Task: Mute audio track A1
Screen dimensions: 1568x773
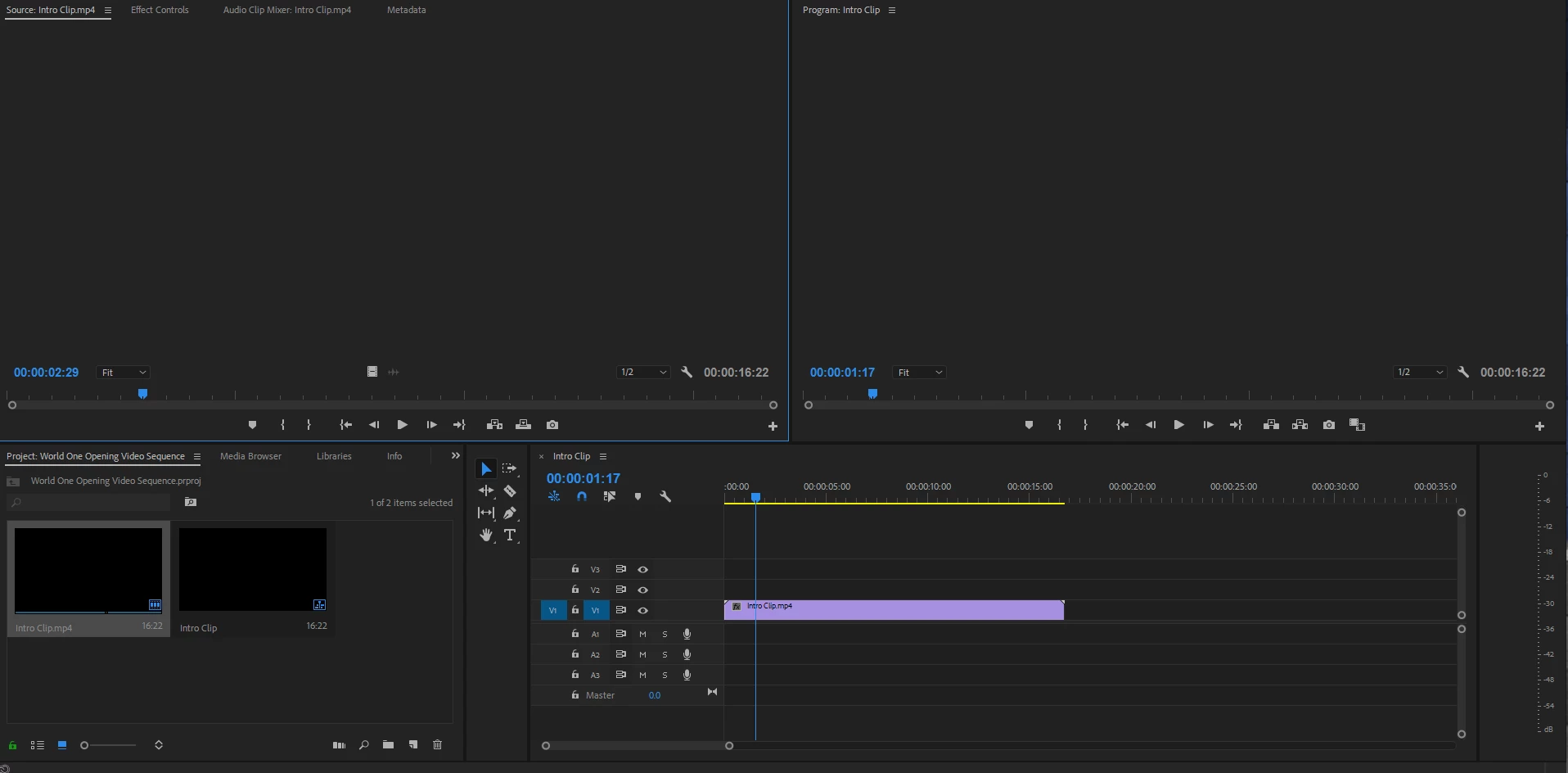Action: point(642,634)
